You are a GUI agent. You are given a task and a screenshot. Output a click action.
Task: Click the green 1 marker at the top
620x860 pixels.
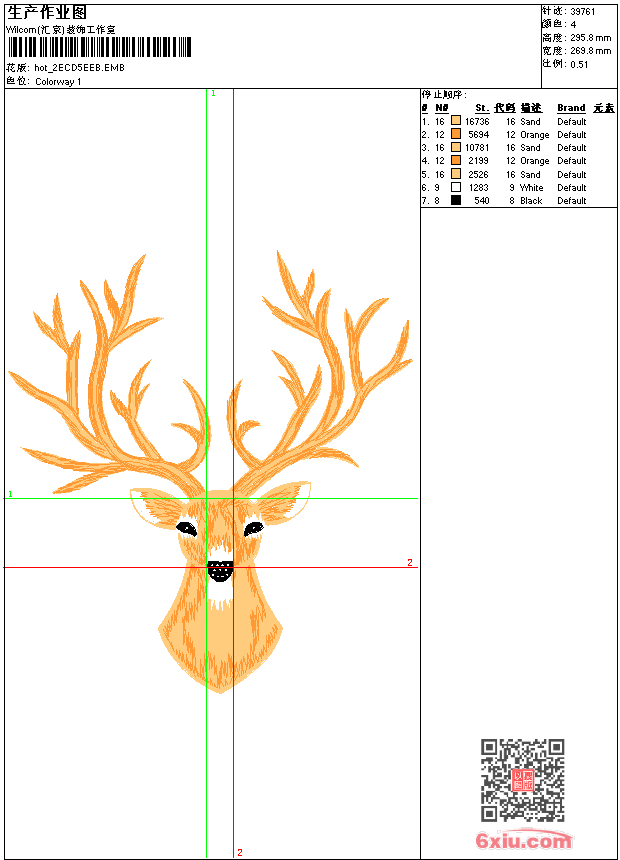pos(213,93)
